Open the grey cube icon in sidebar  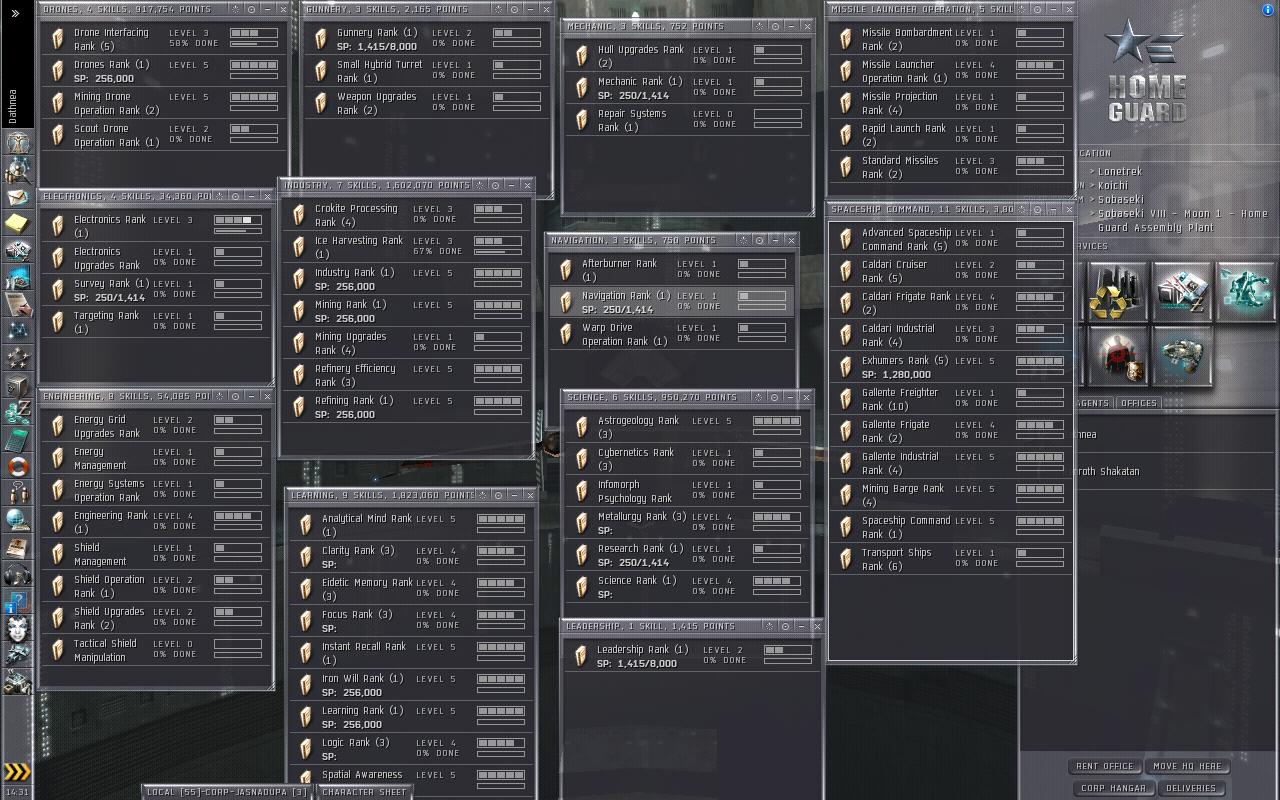17,385
